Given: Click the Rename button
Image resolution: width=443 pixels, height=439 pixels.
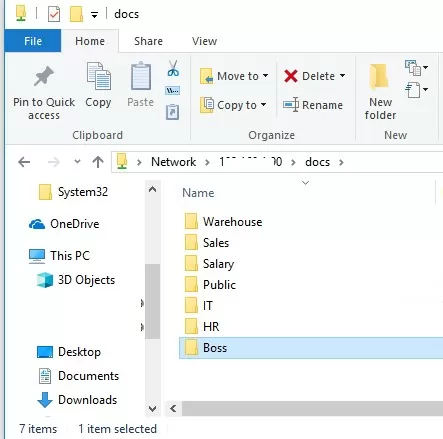Looking at the screenshot, I should tap(313, 105).
